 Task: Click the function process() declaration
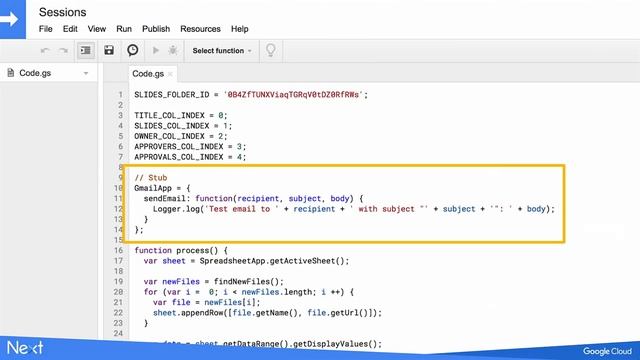(x=181, y=251)
